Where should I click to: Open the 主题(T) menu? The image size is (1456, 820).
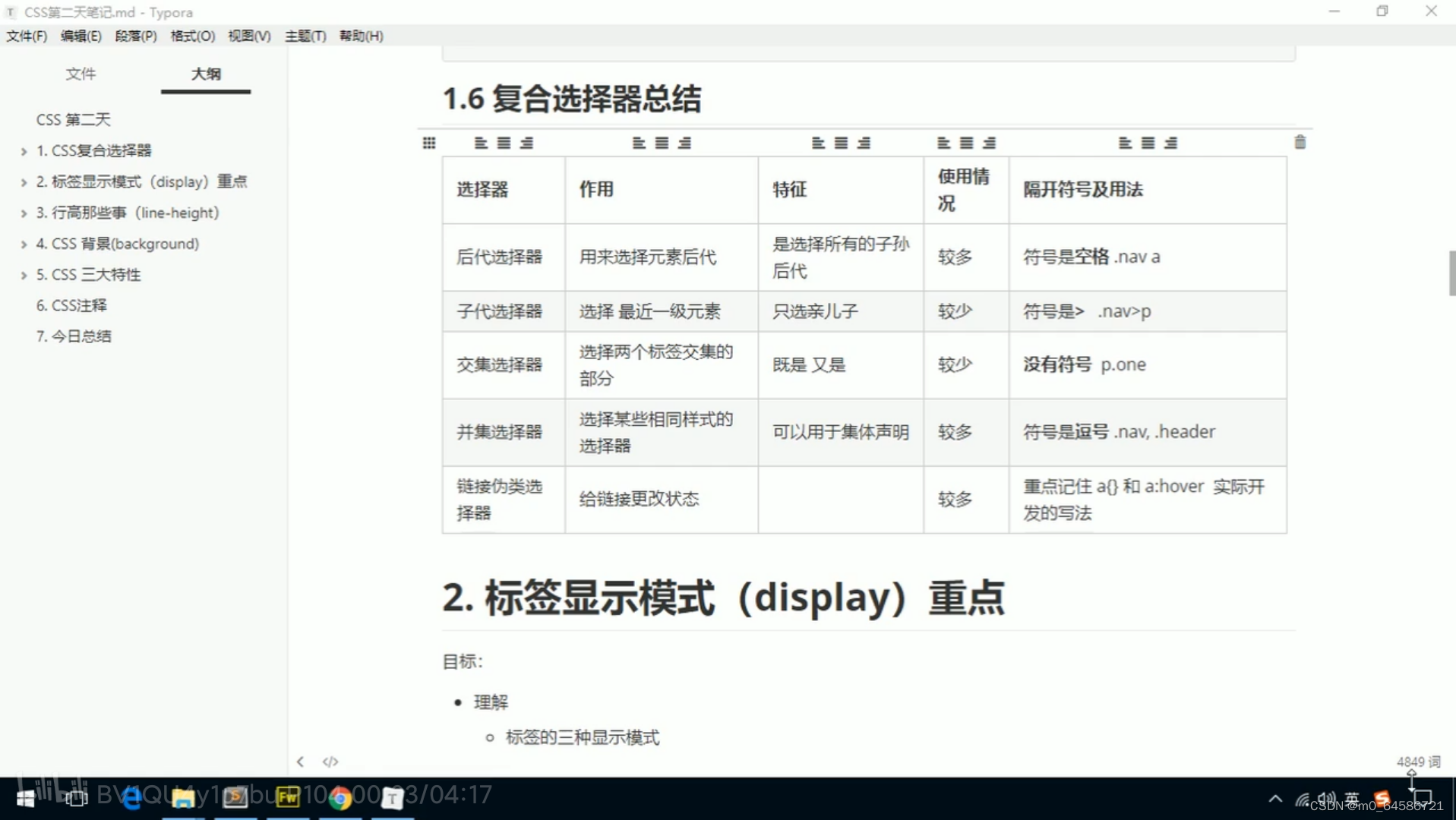pos(305,36)
